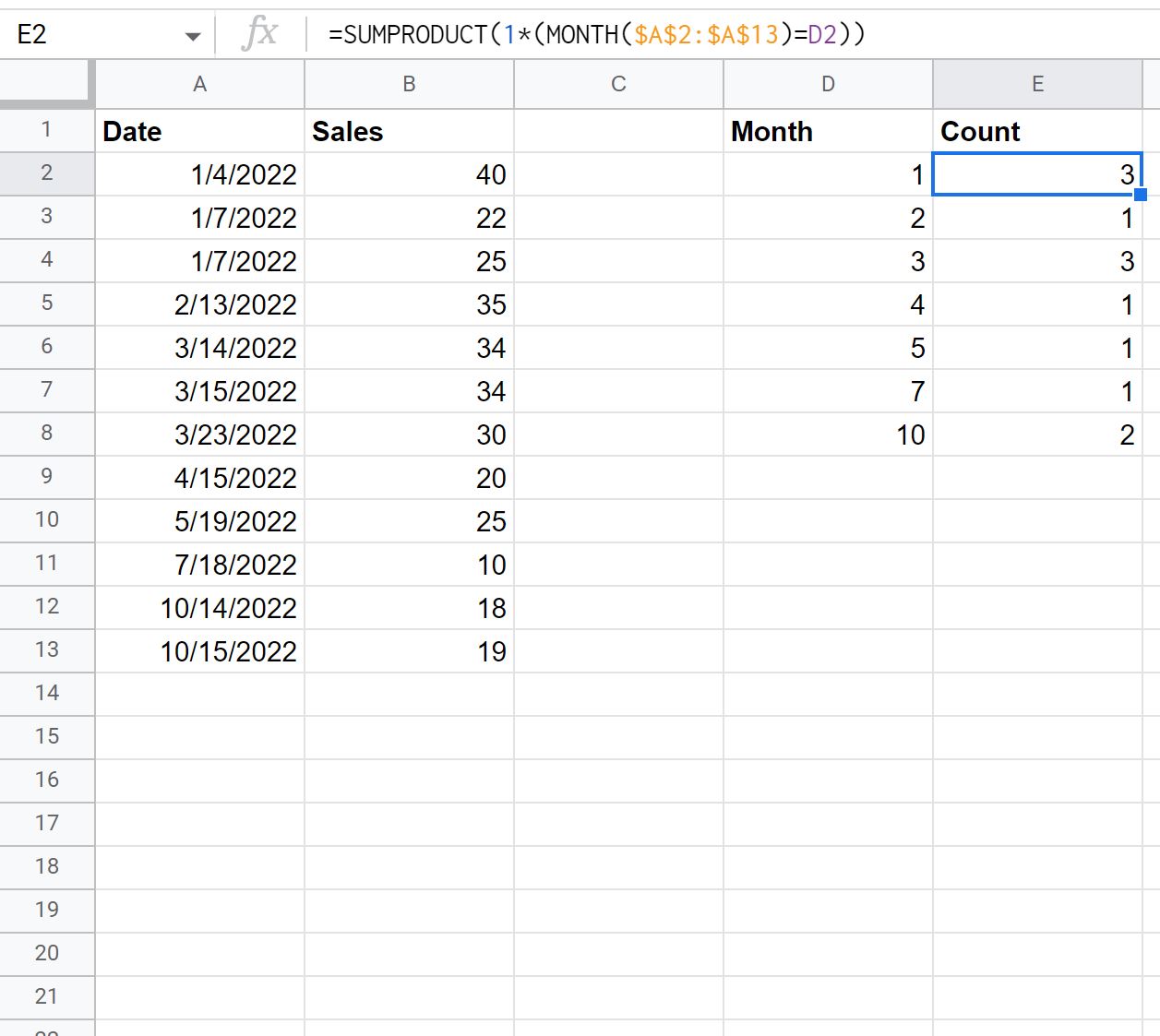Select the cell containing 10/15/2022

click(199, 650)
